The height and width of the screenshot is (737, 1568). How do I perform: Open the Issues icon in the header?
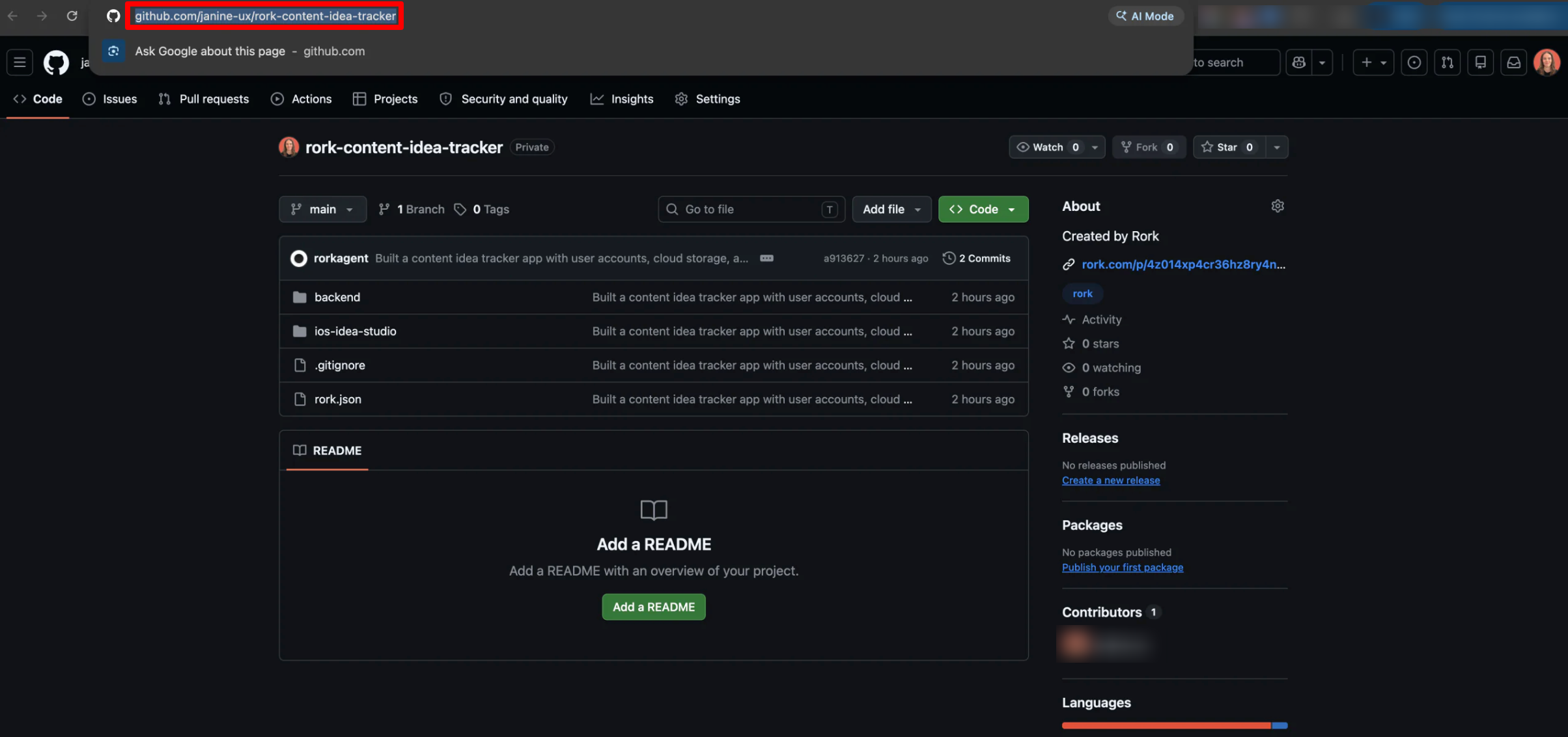tap(1414, 63)
